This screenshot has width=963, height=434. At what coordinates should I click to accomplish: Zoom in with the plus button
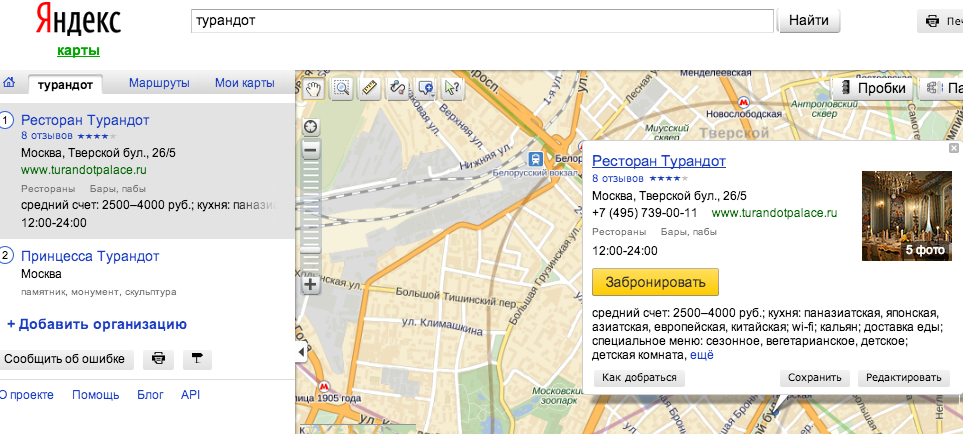coord(312,285)
